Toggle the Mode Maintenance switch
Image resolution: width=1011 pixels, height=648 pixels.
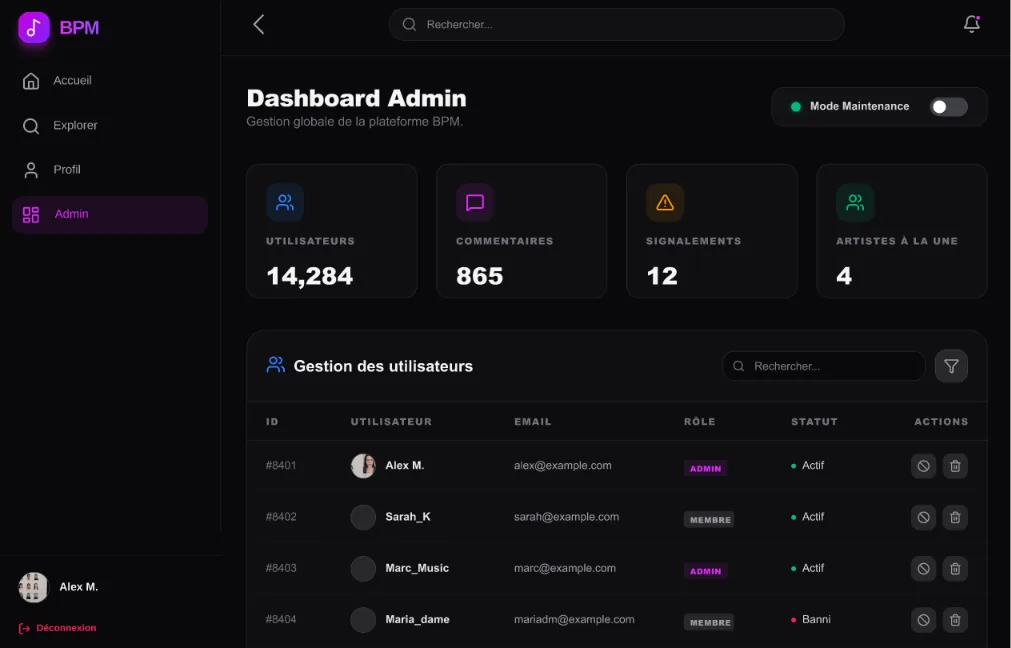click(948, 107)
